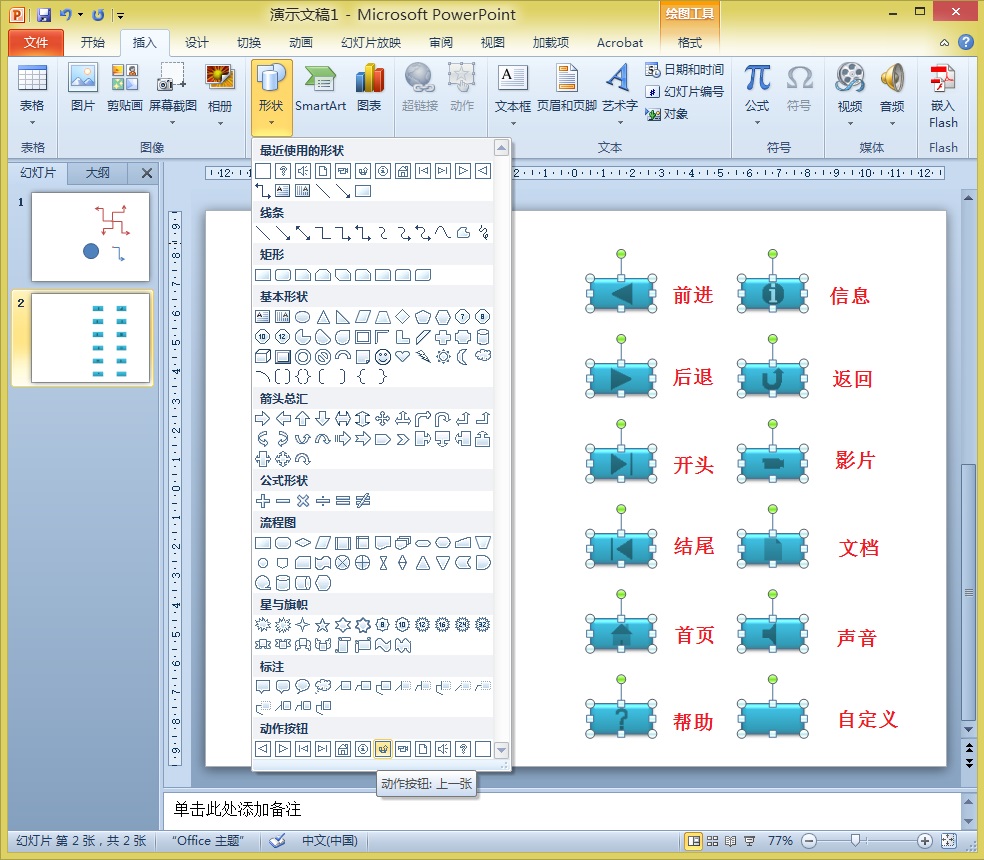This screenshot has width=984, height=860.
Task: Start Slide Show from status bar
Action: 749,841
